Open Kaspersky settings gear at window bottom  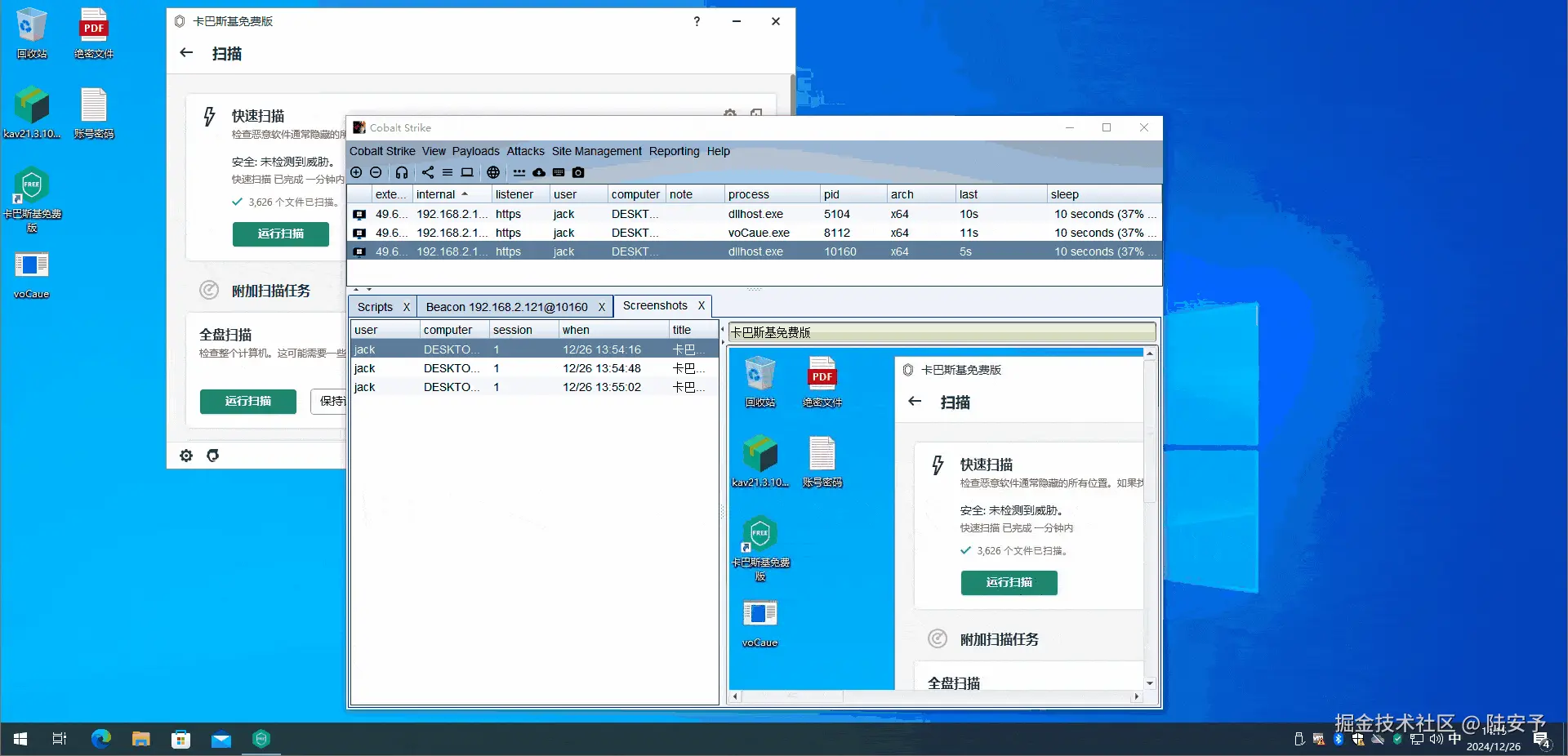pyautogui.click(x=186, y=456)
